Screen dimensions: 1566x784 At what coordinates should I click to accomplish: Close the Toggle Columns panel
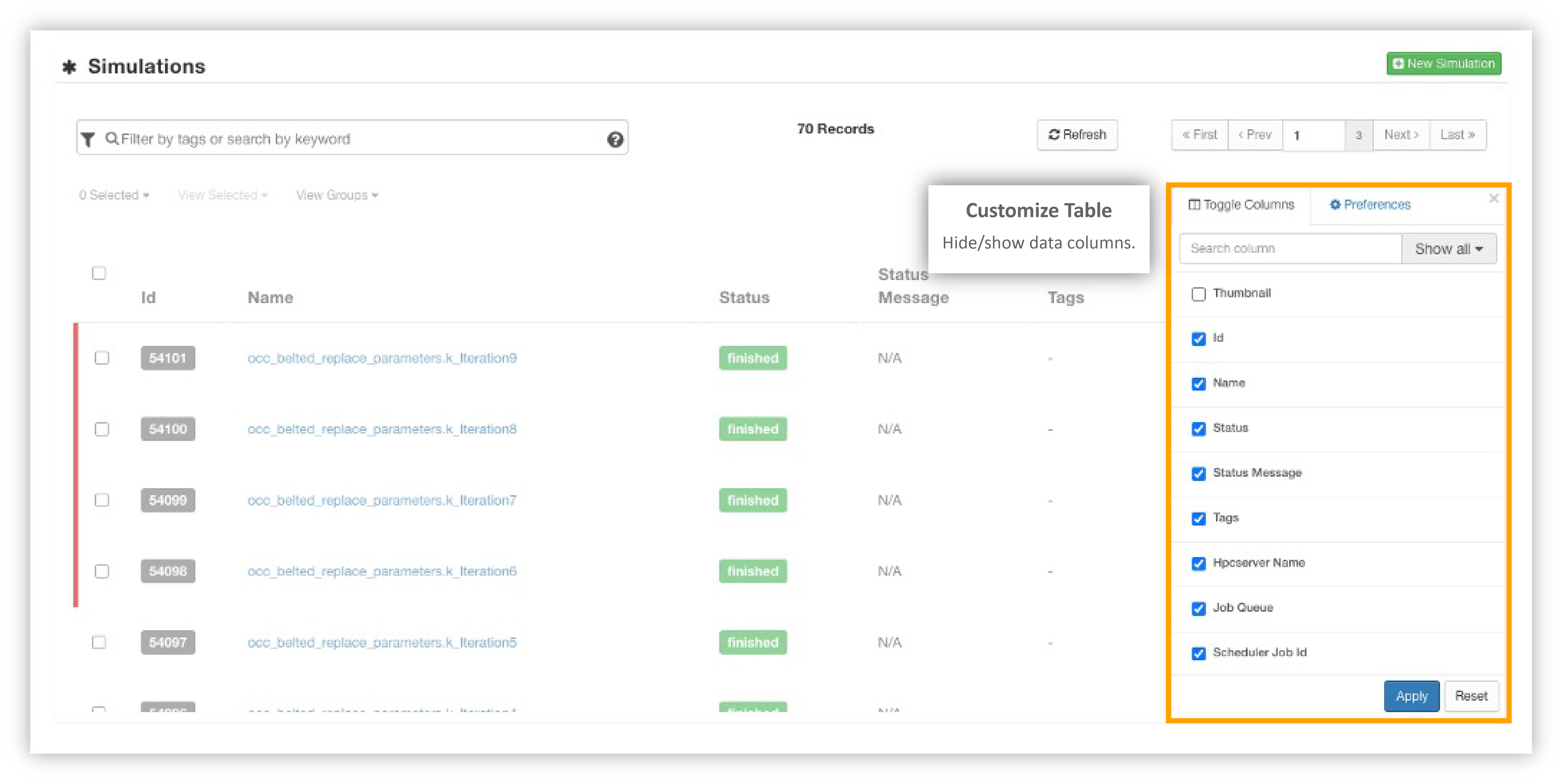point(1493,198)
